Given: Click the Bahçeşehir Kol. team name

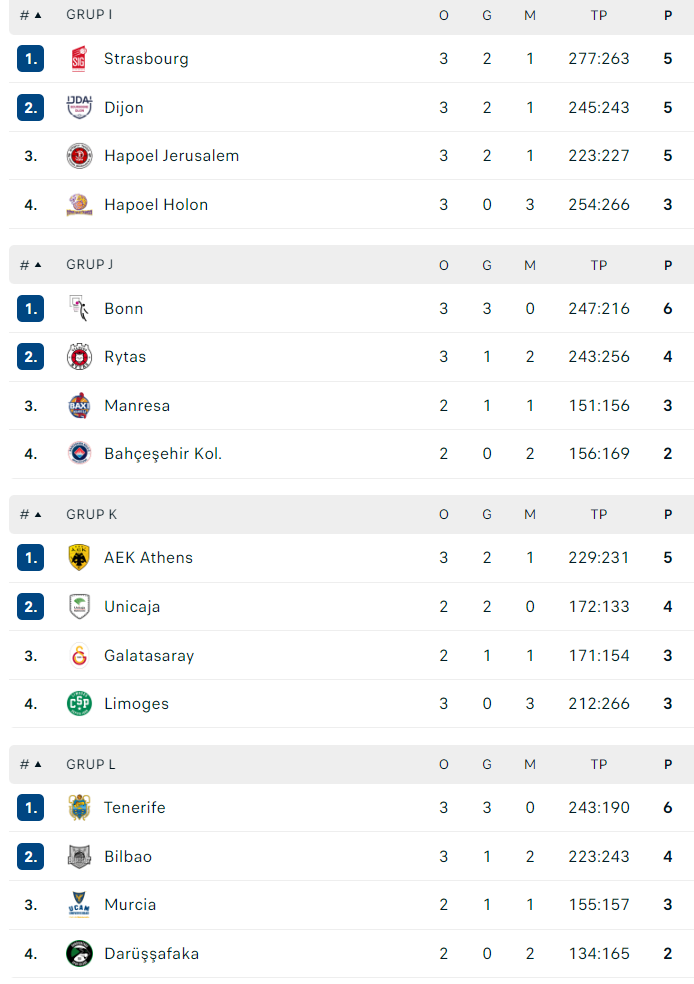Looking at the screenshot, I should tap(163, 454).
